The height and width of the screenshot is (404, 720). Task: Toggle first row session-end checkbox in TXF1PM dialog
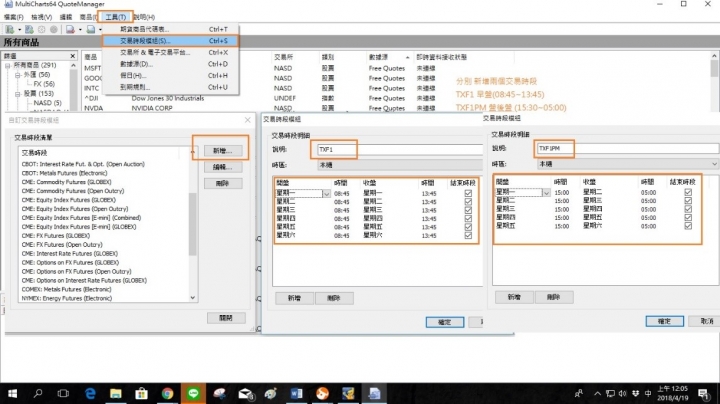pos(688,192)
